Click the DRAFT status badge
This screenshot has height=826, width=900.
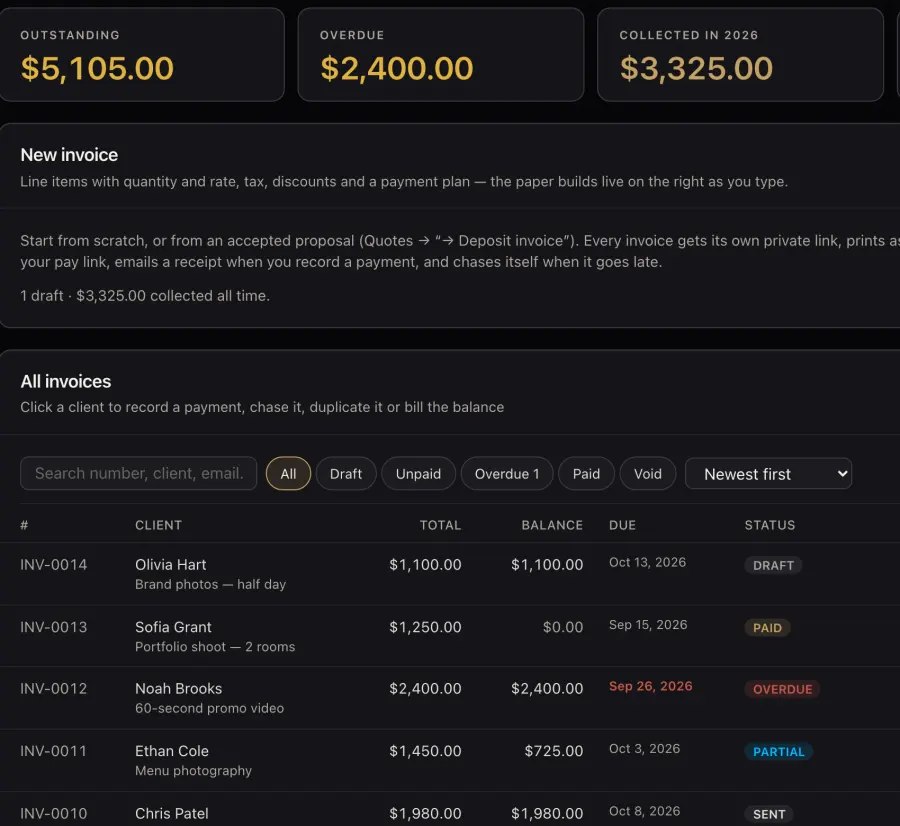(x=773, y=565)
